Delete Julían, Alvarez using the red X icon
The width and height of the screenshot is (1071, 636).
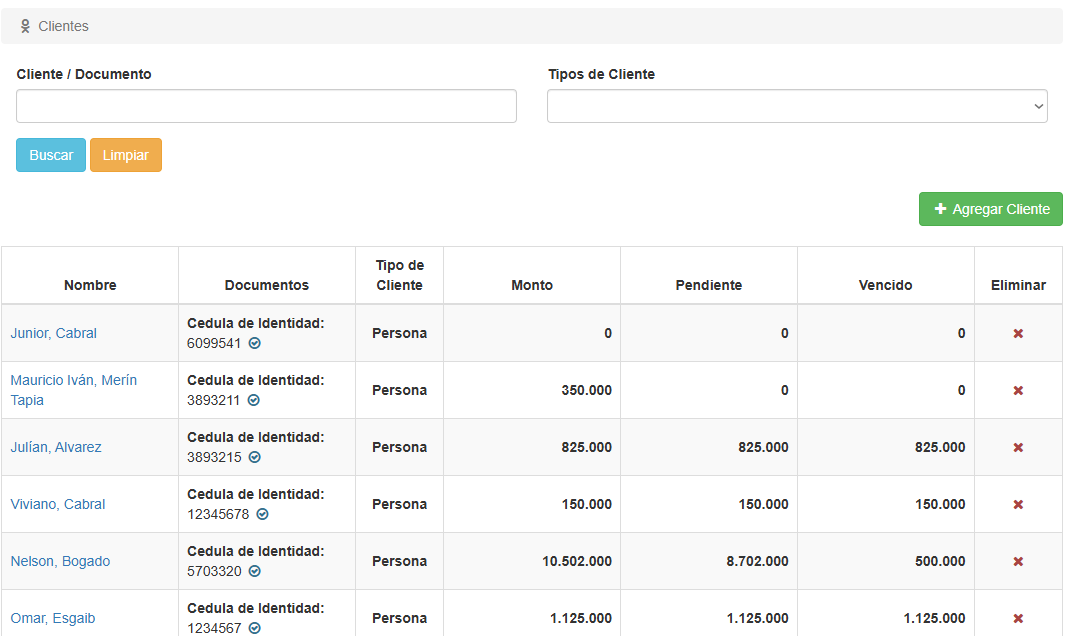pyautogui.click(x=1017, y=447)
